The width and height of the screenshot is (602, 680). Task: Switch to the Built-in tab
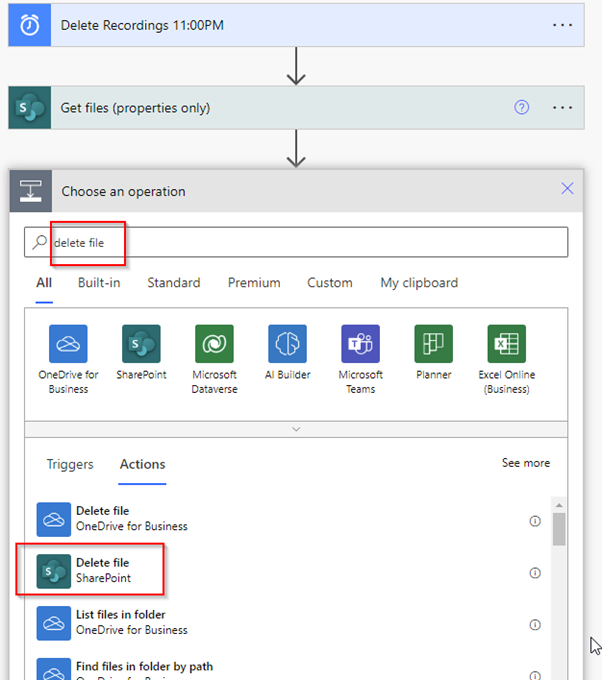point(99,283)
